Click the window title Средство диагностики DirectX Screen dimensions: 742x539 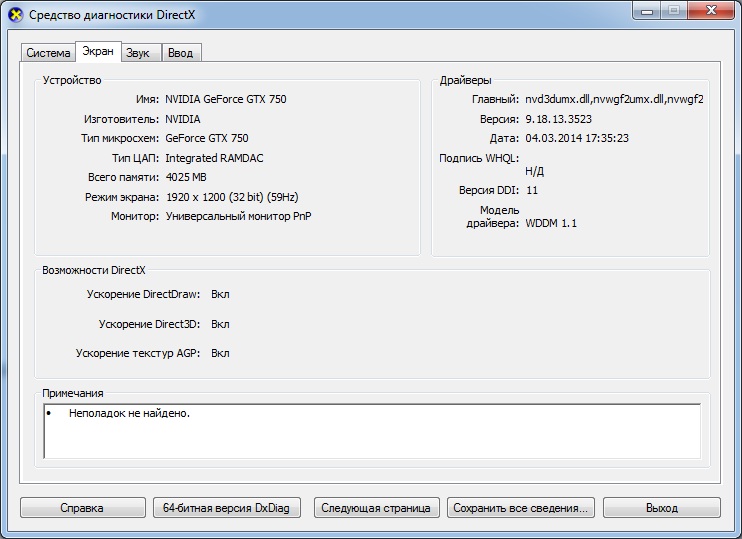112,15
